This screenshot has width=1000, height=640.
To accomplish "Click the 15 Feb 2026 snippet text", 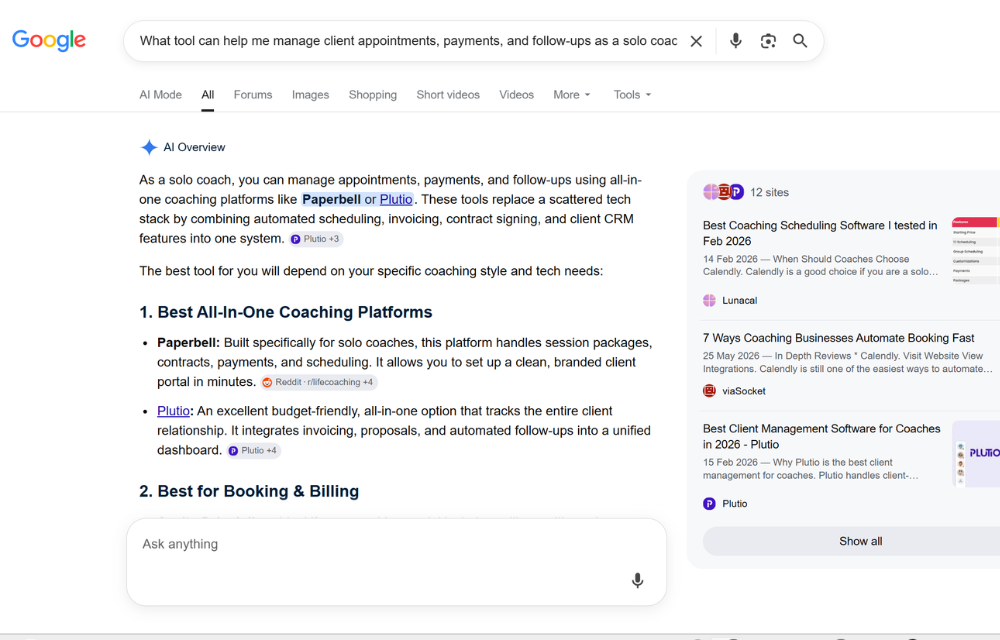I will pyautogui.click(x=811, y=469).
